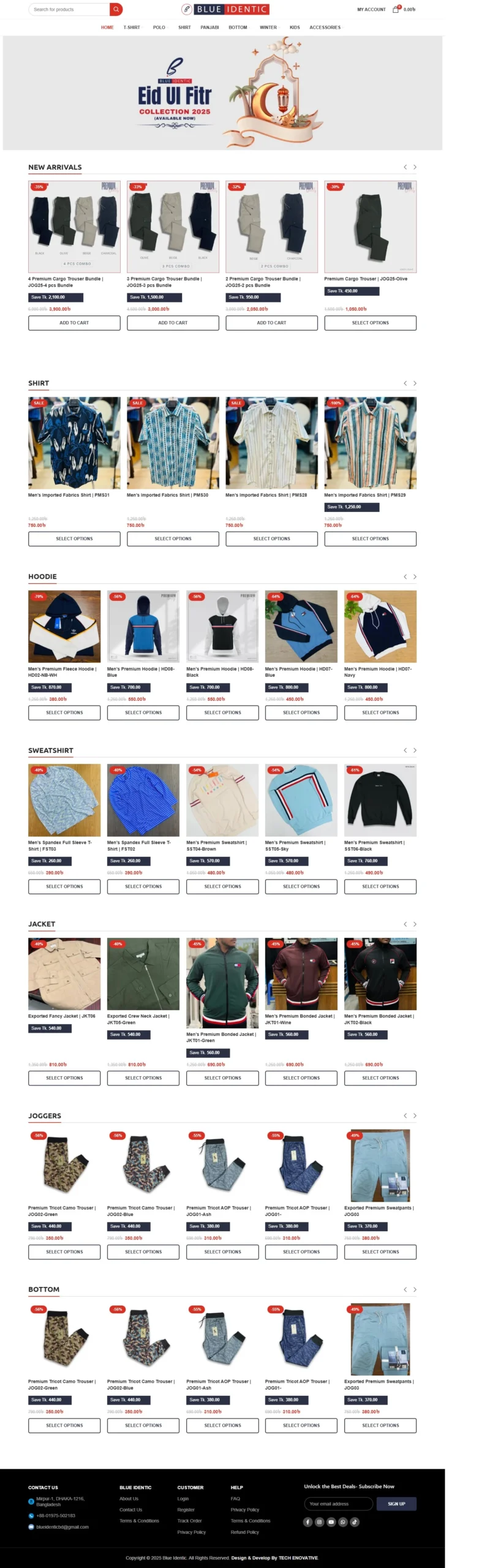The width and height of the screenshot is (487, 1568).
Task: Click the Blue Identic logo in header
Action: 225,9
